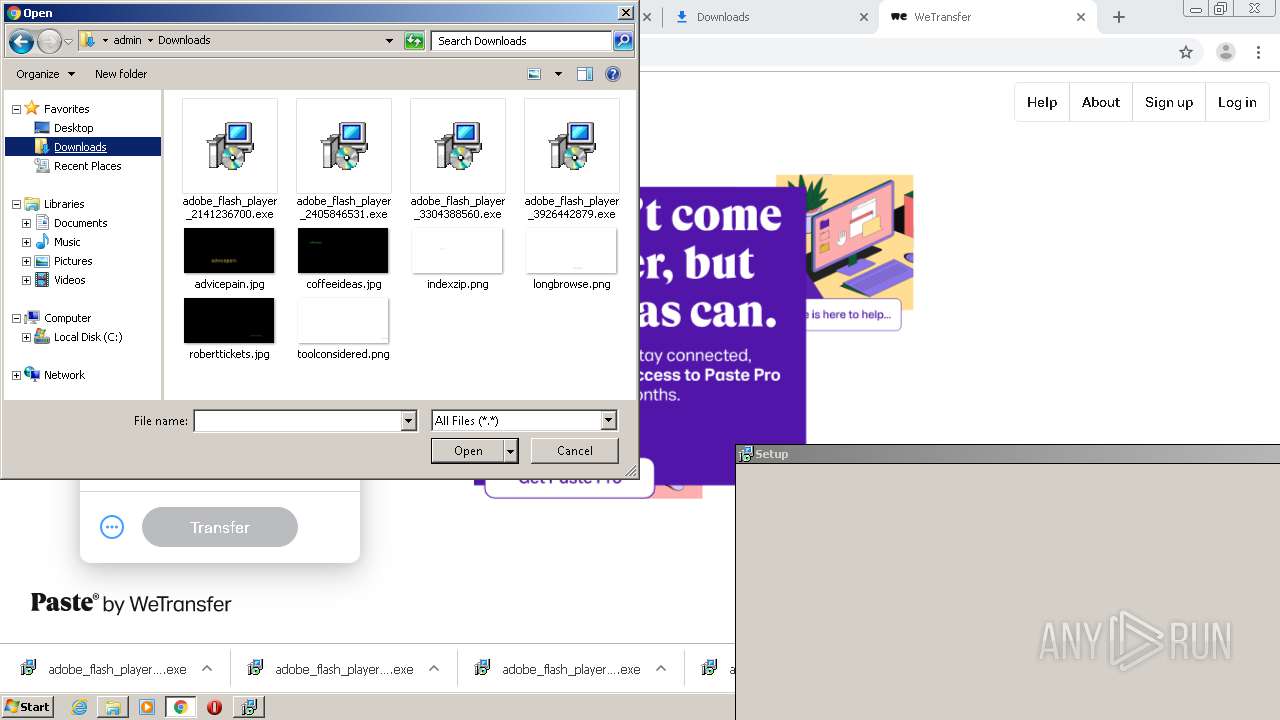This screenshot has width=1280, height=720.
Task: Select file adobe_flash_player_2141236700.exe
Action: click(x=230, y=160)
